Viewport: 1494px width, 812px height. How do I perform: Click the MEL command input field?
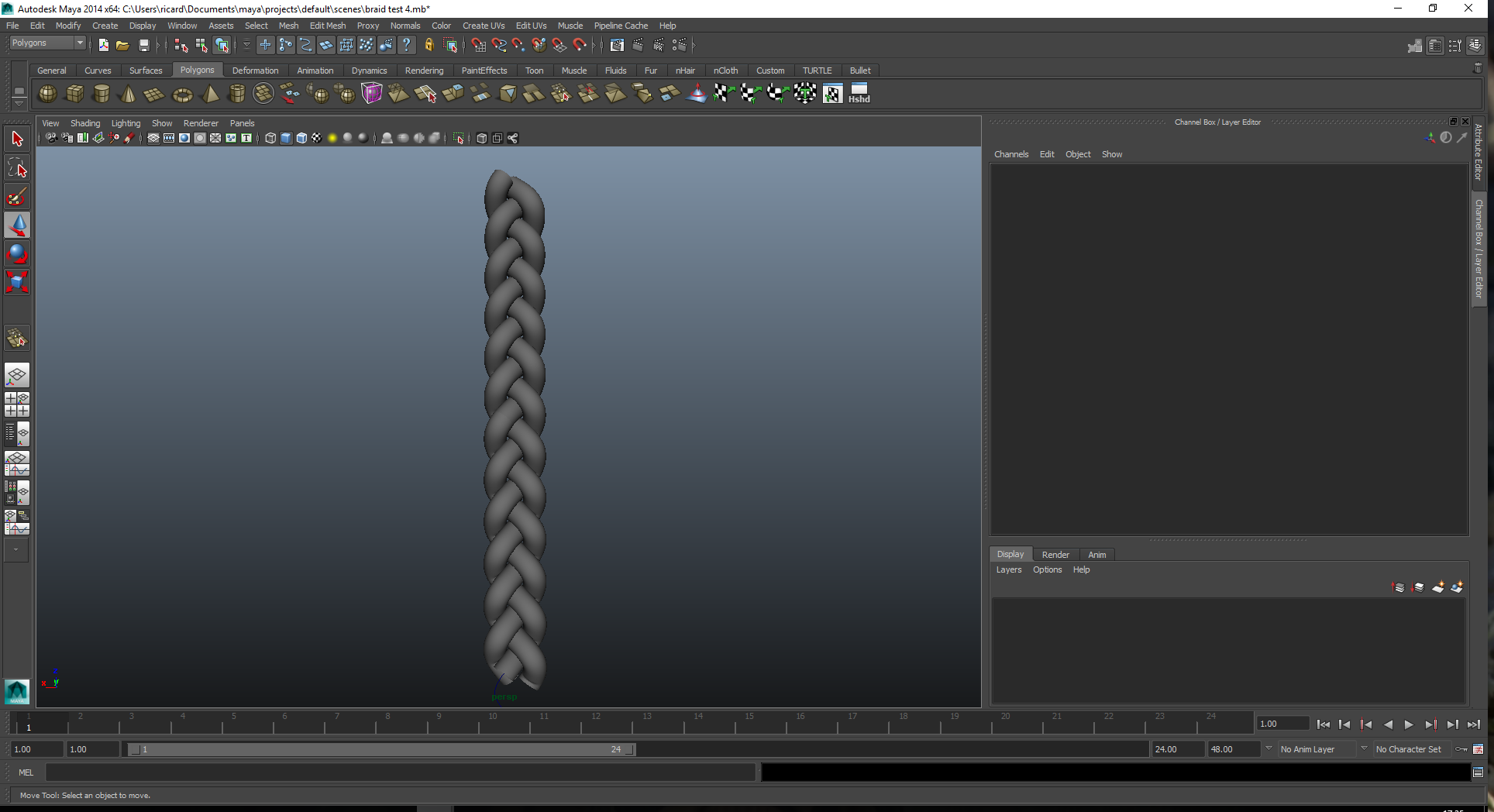click(x=400, y=772)
